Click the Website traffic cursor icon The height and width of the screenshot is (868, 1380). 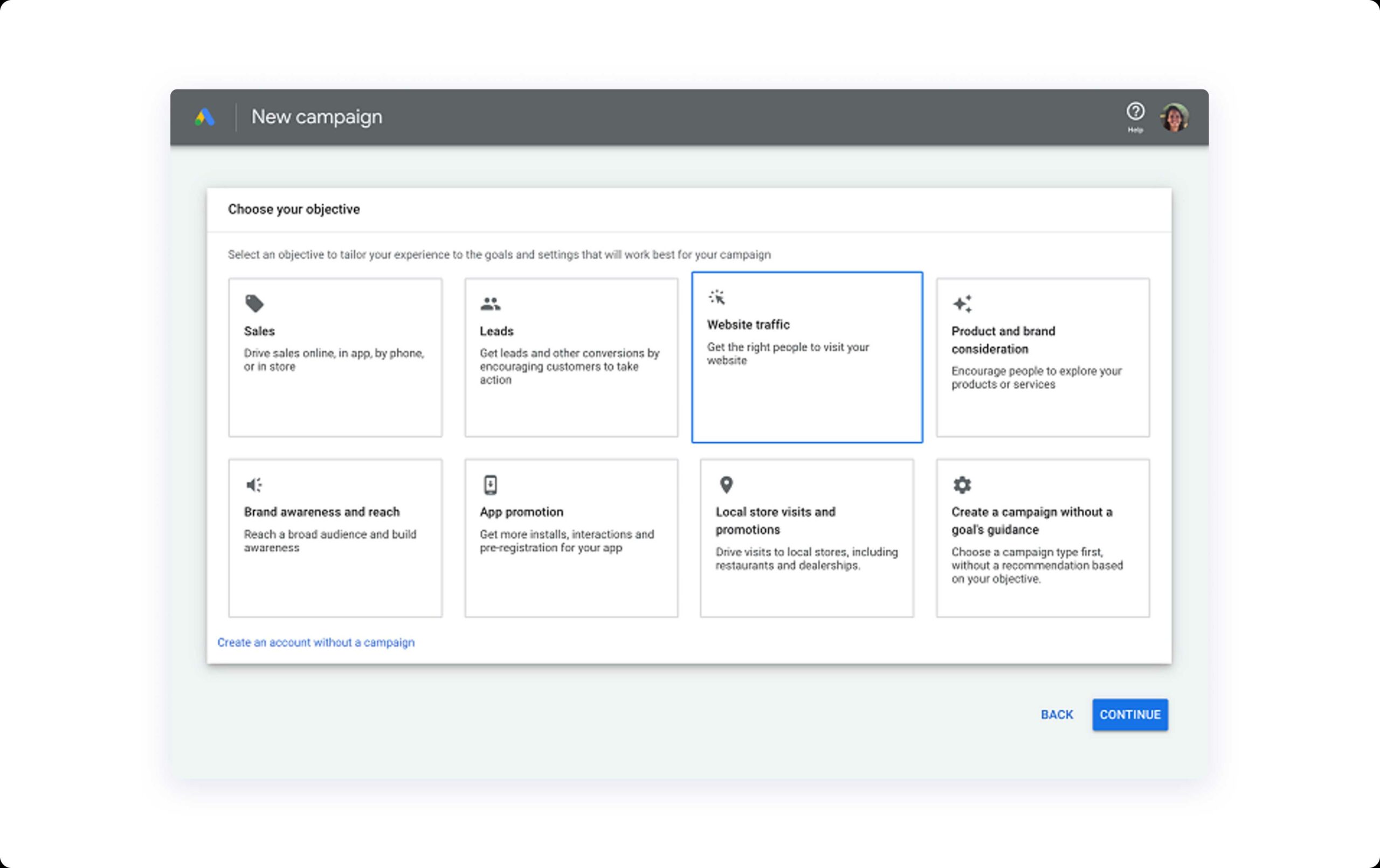click(716, 297)
